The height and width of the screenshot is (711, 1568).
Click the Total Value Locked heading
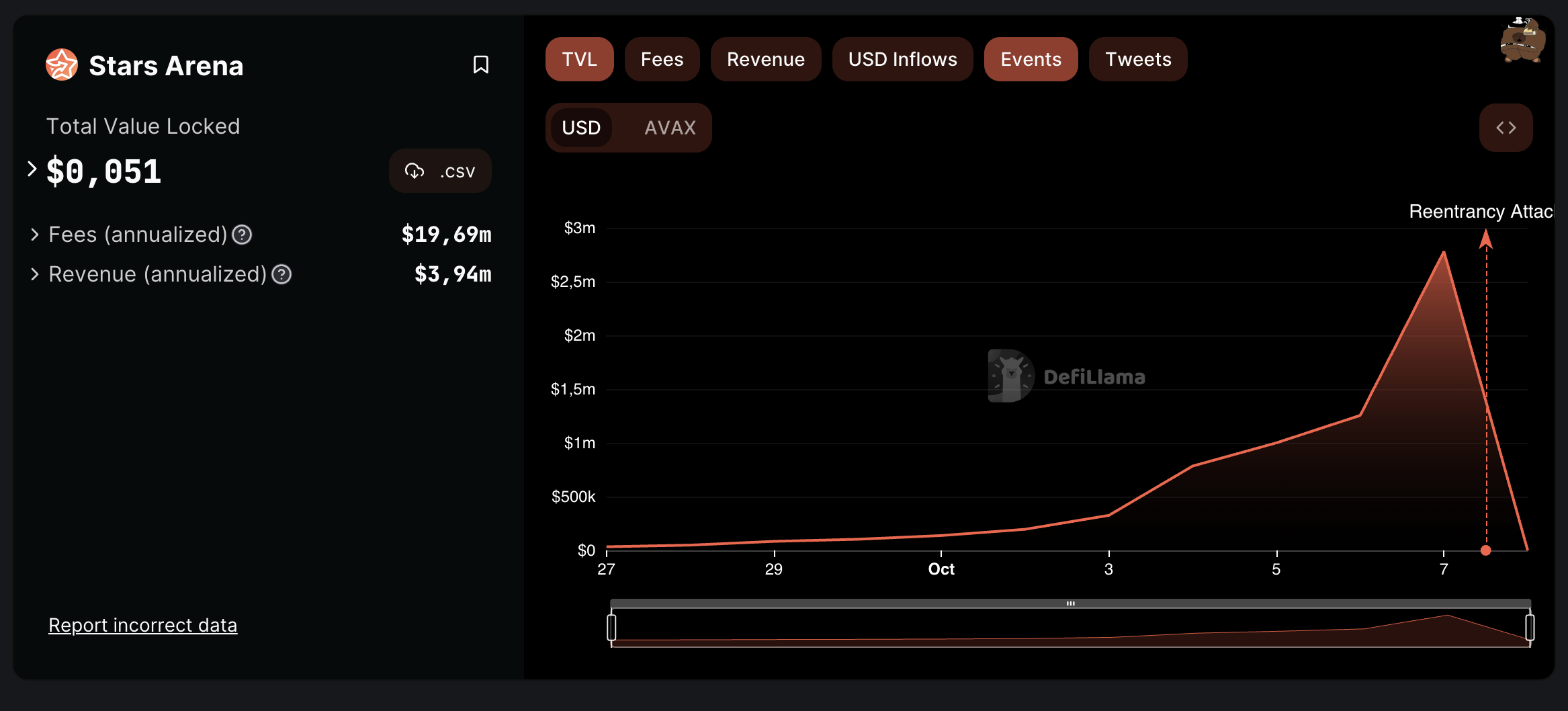(143, 126)
